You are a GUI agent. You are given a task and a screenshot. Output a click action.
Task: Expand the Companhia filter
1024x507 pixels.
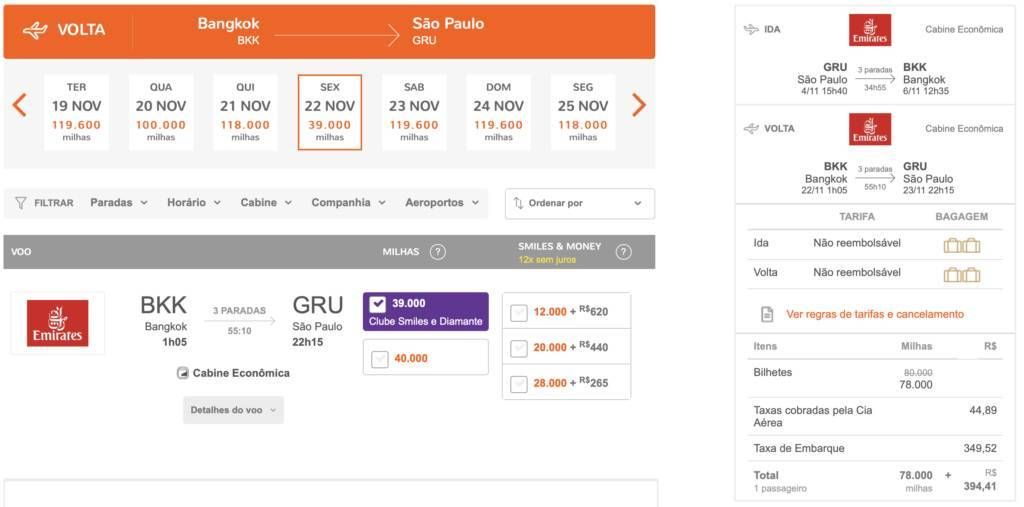pos(349,203)
